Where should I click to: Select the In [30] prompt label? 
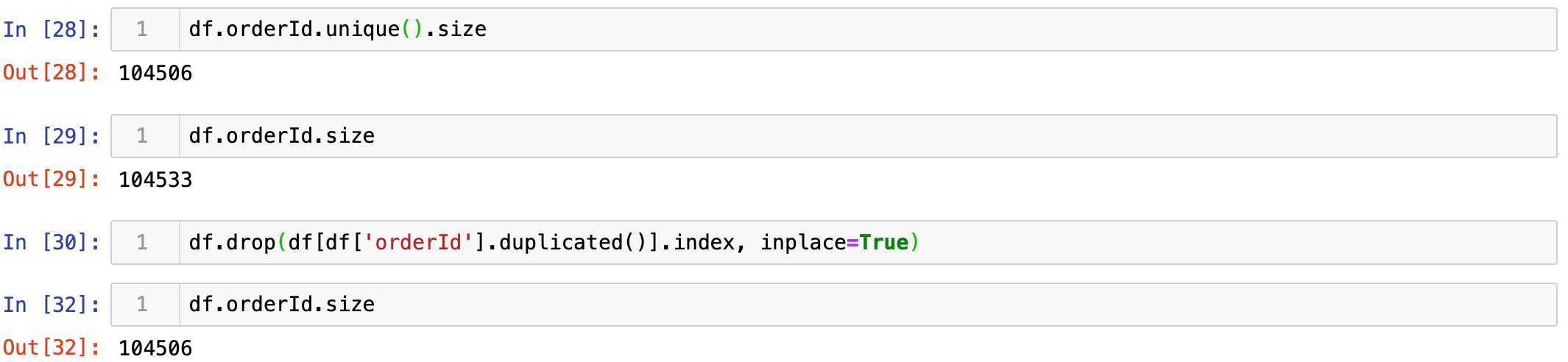click(52, 242)
